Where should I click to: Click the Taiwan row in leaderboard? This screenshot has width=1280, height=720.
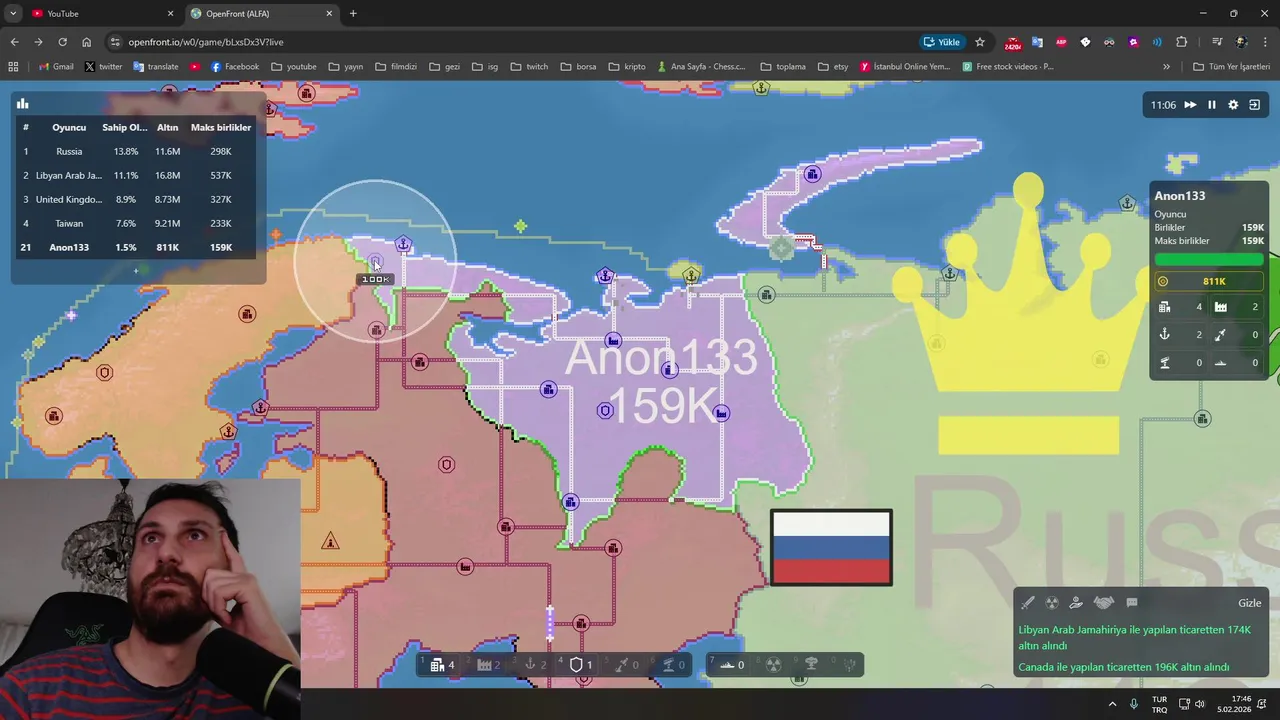coord(136,223)
